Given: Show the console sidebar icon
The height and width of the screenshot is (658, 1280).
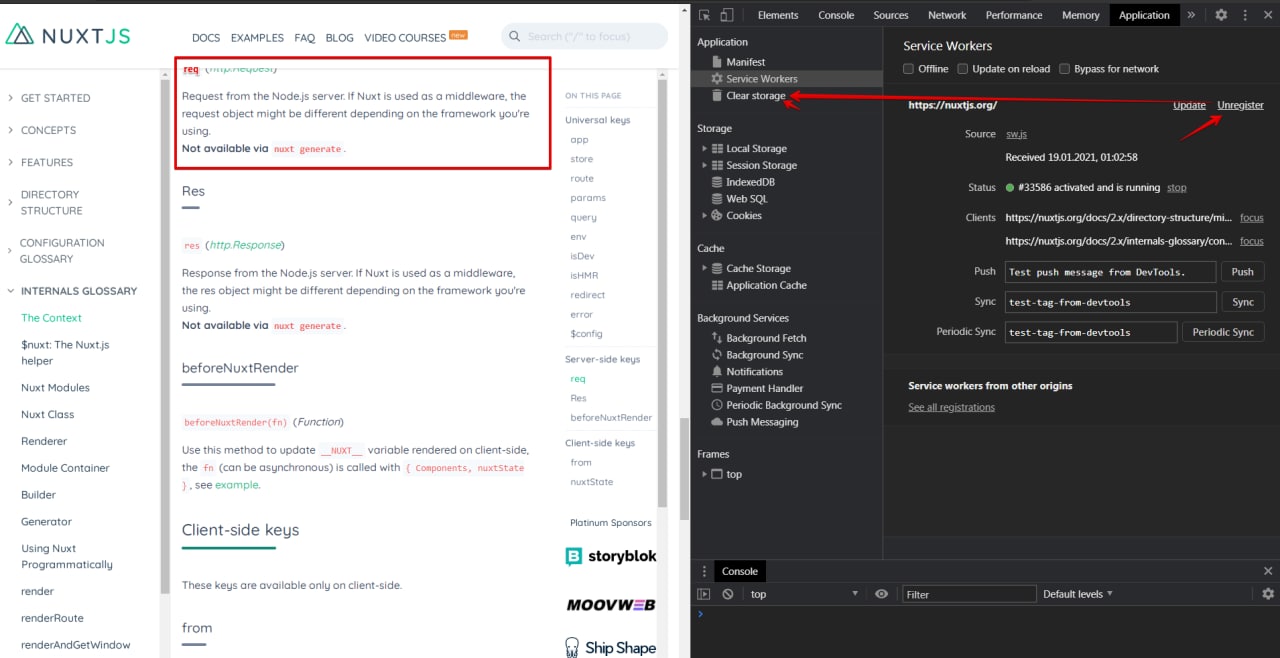Looking at the screenshot, I should (704, 594).
